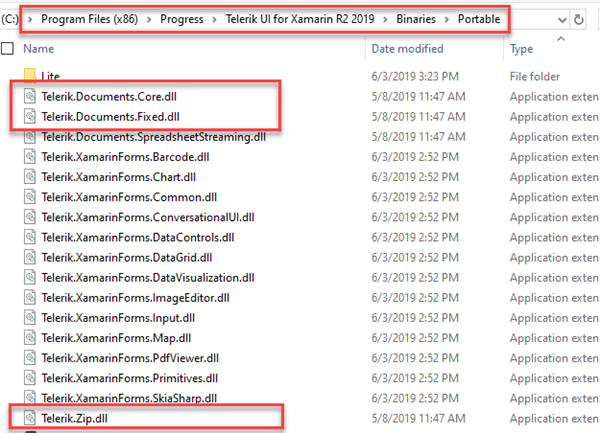The image size is (600, 433).
Task: Select the Lite folder name
Action: 51,76
